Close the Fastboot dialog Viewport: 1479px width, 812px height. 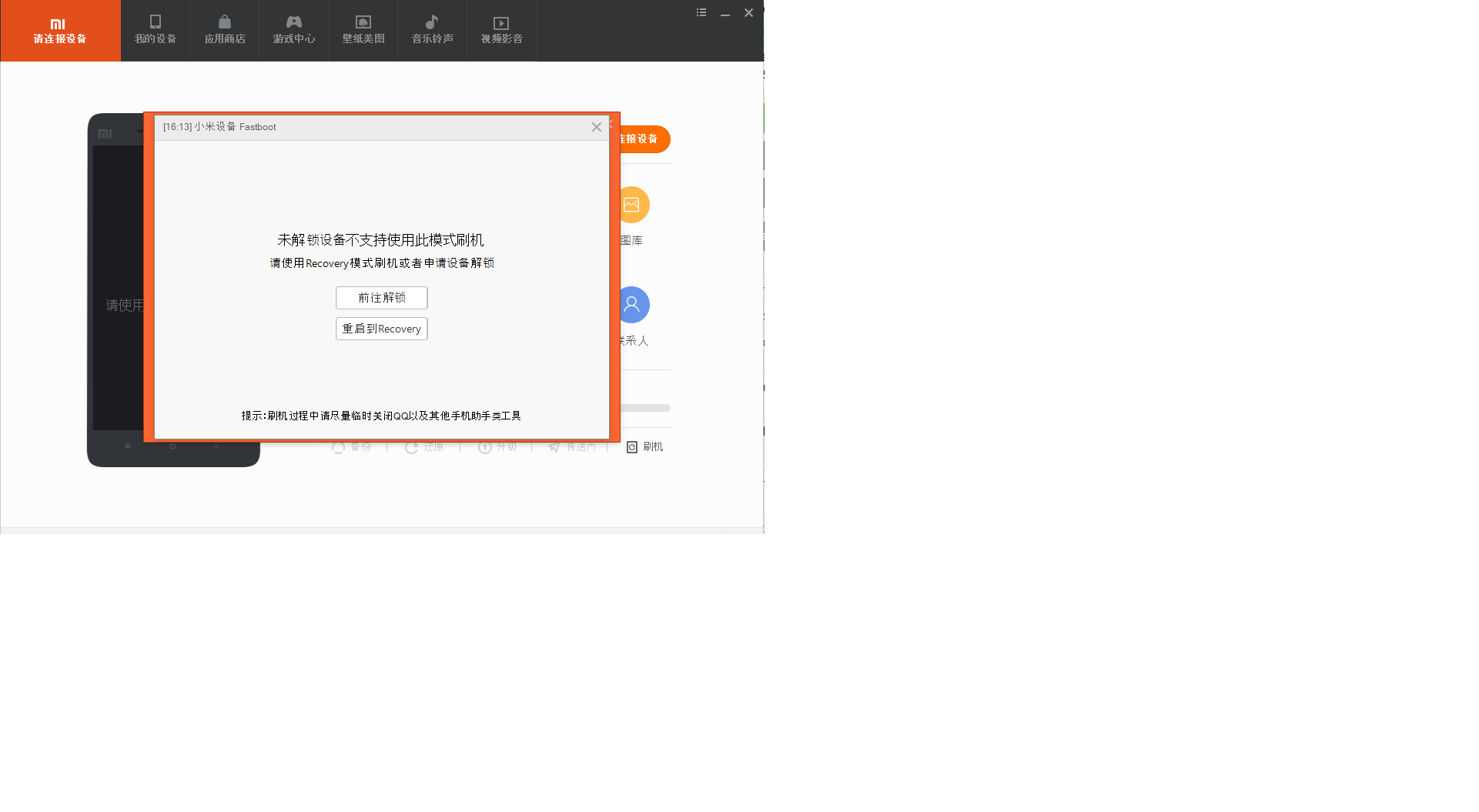coord(597,127)
